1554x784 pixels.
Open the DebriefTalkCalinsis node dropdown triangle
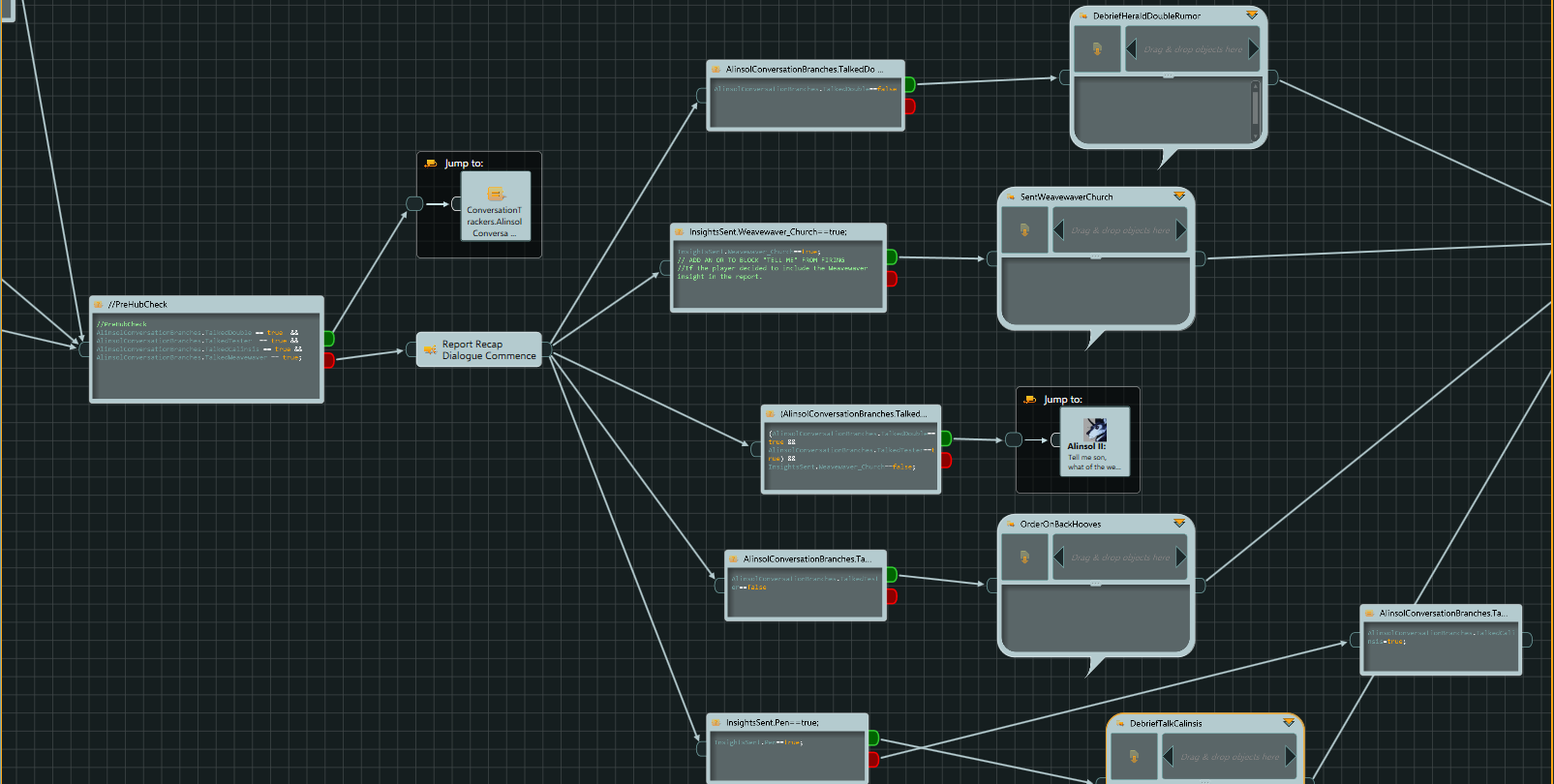(1288, 723)
